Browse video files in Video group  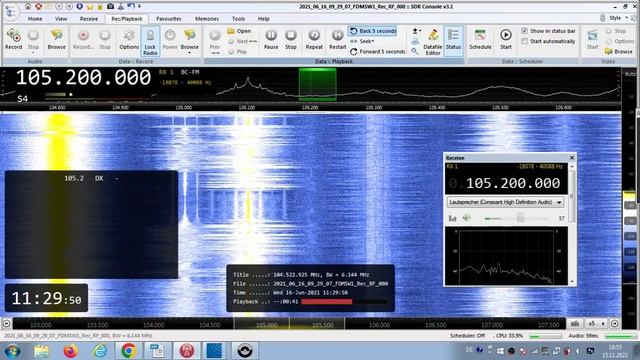click(x=618, y=51)
